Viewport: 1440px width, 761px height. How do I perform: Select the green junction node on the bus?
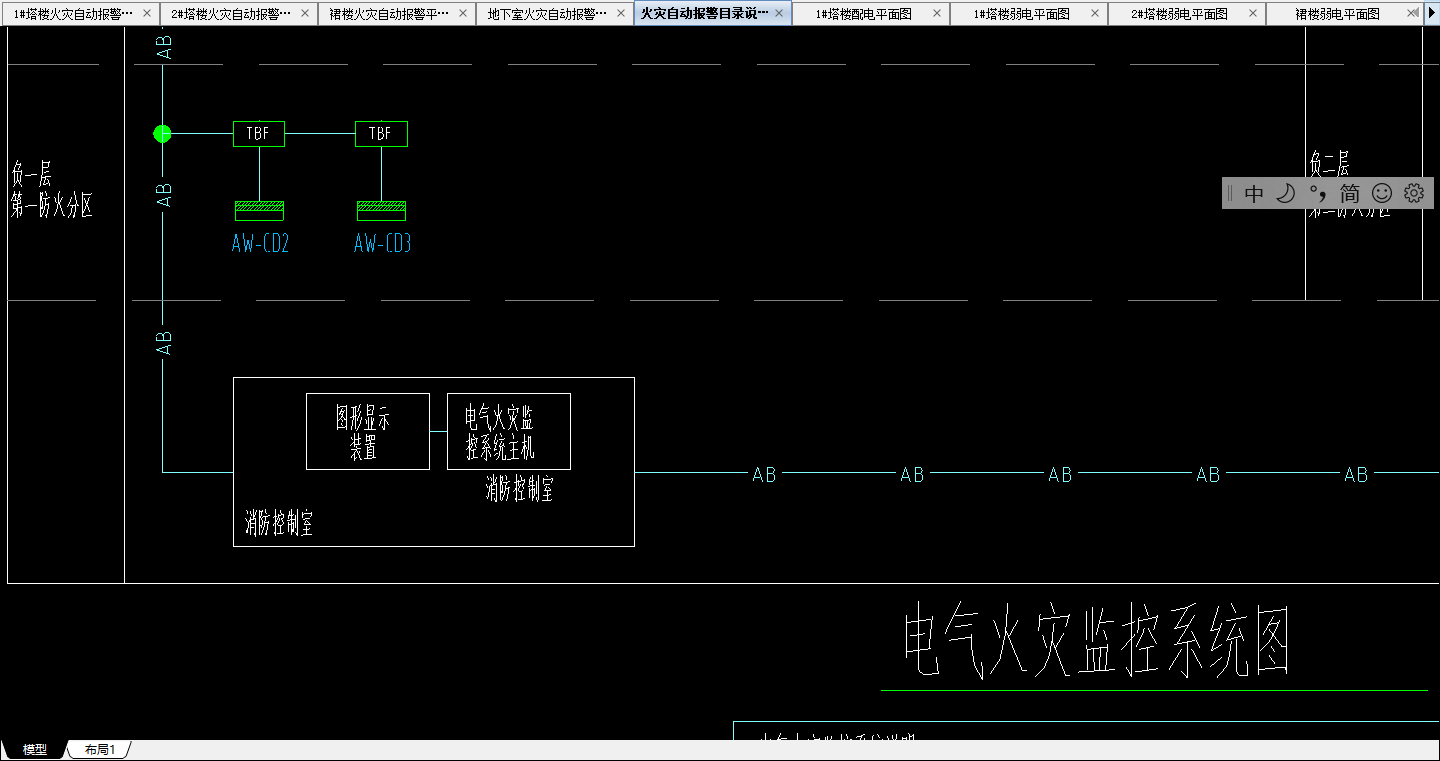[x=162, y=133]
